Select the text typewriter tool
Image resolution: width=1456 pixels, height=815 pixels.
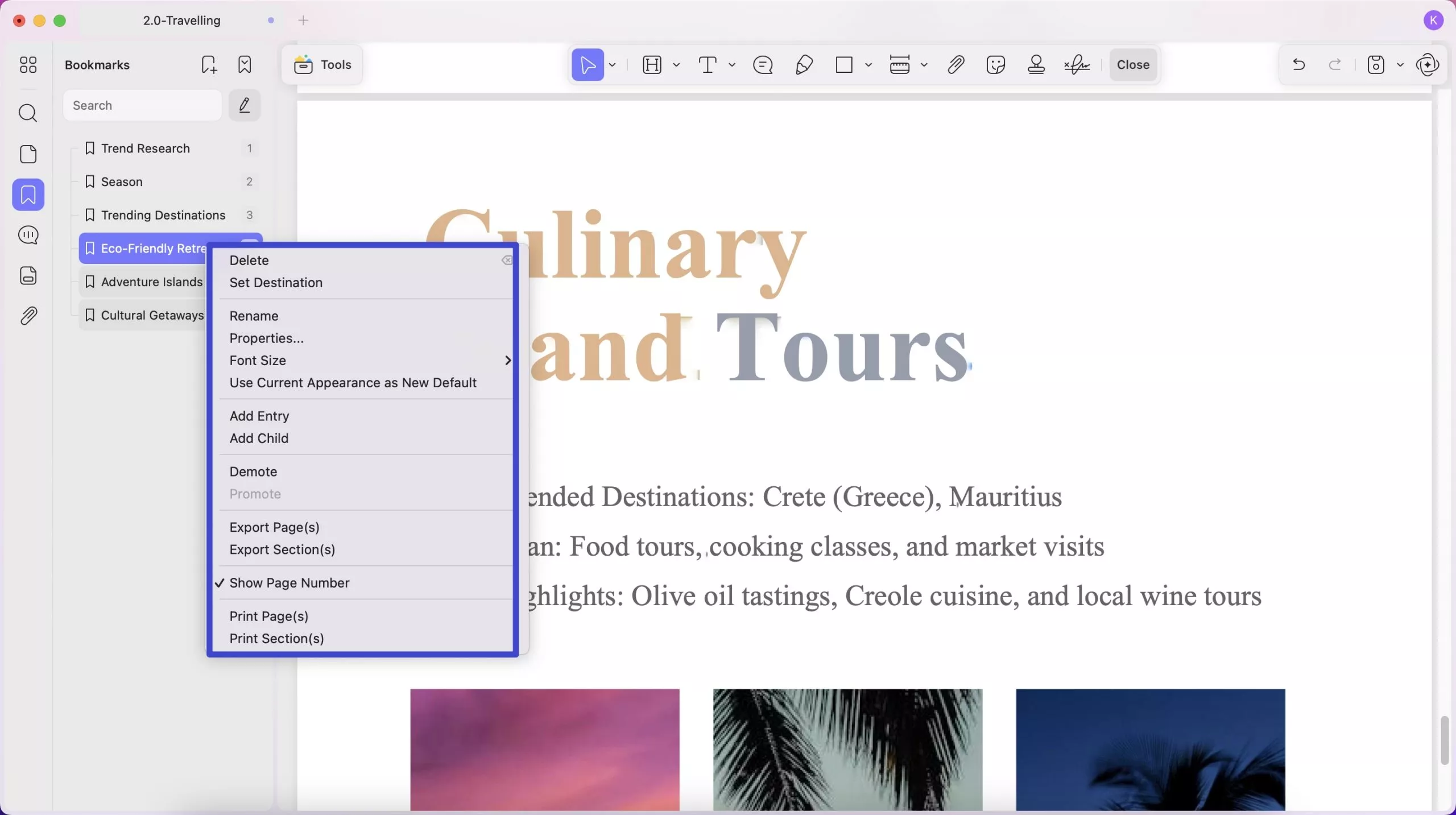[x=708, y=65]
